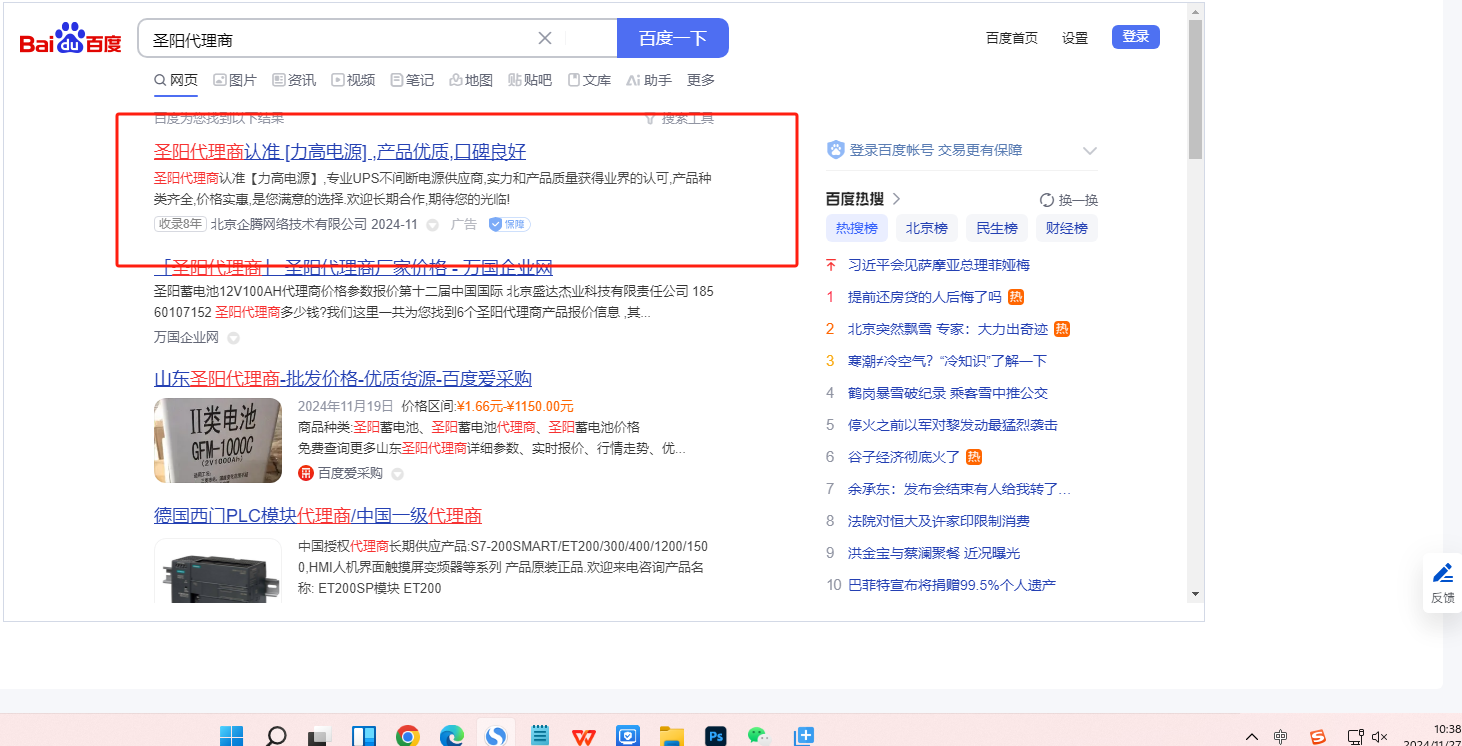Expand the 登录百度帐号 panel chevron
This screenshot has height=746, width=1462.
coord(1090,151)
